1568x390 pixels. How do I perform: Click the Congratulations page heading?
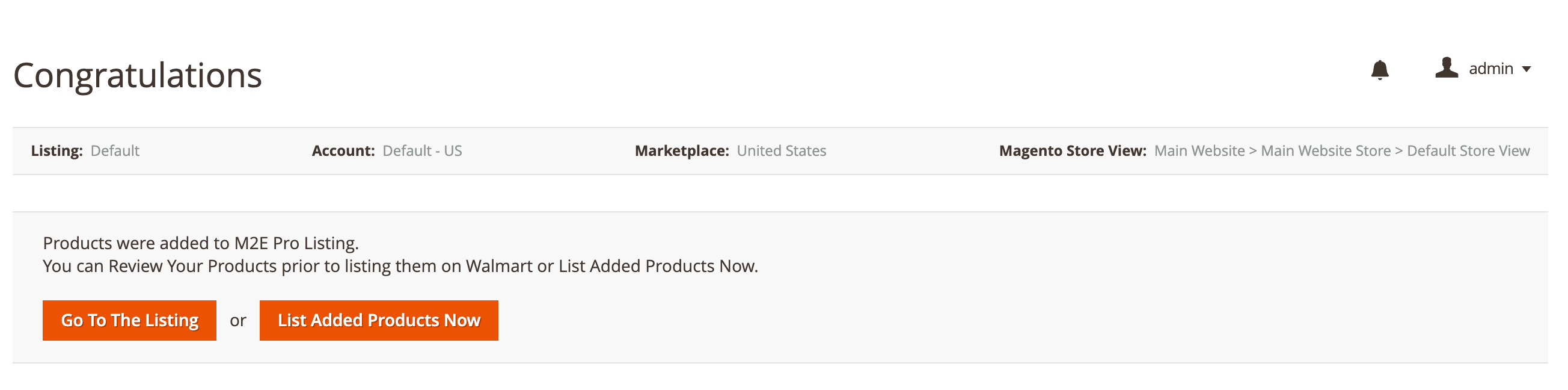tap(139, 75)
